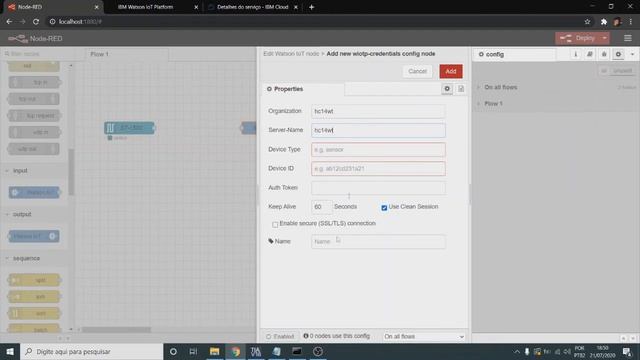Click the Auth Token input field
640x360 pixels.
tap(378, 188)
